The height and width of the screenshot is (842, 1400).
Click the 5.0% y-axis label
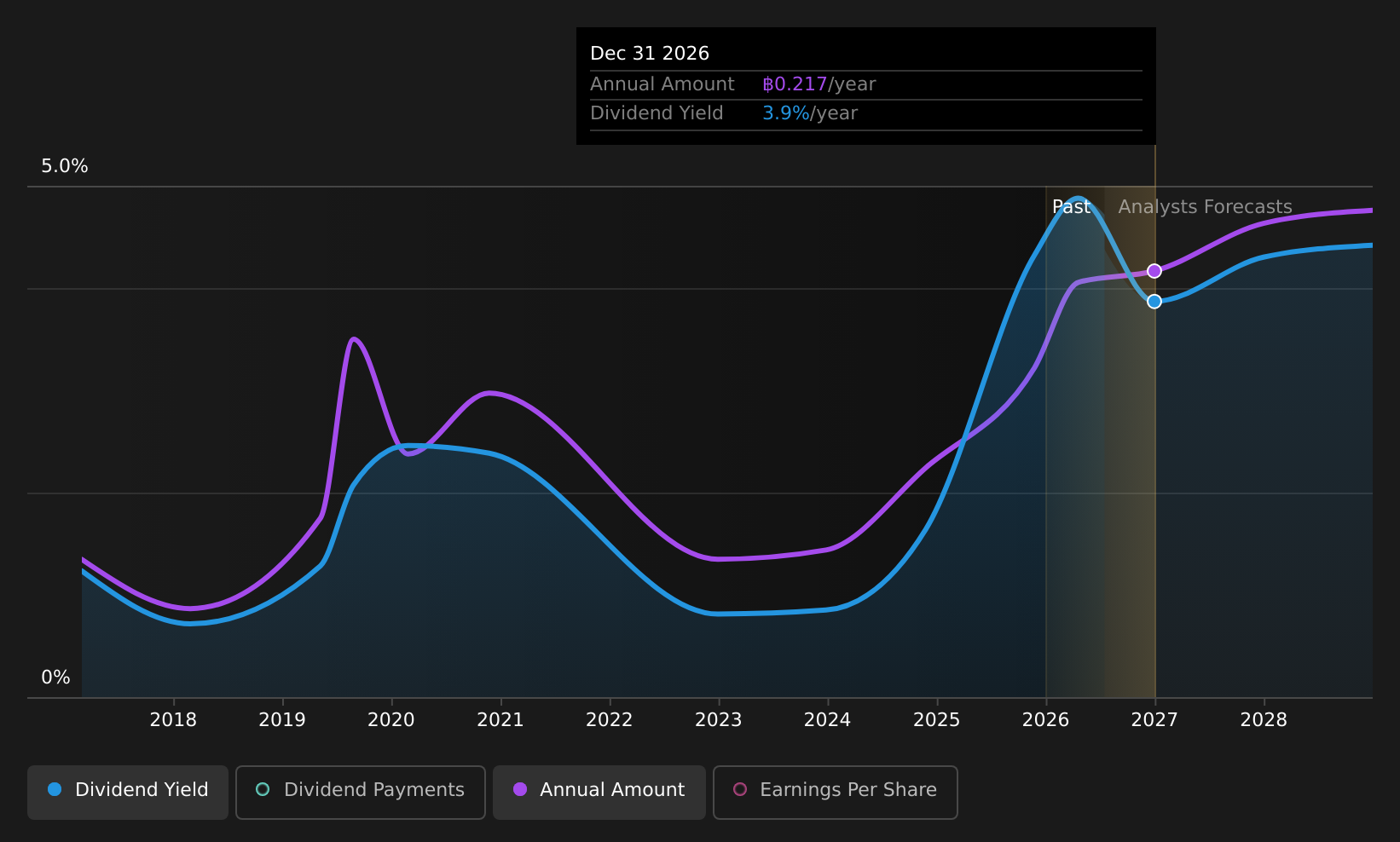pos(65,166)
